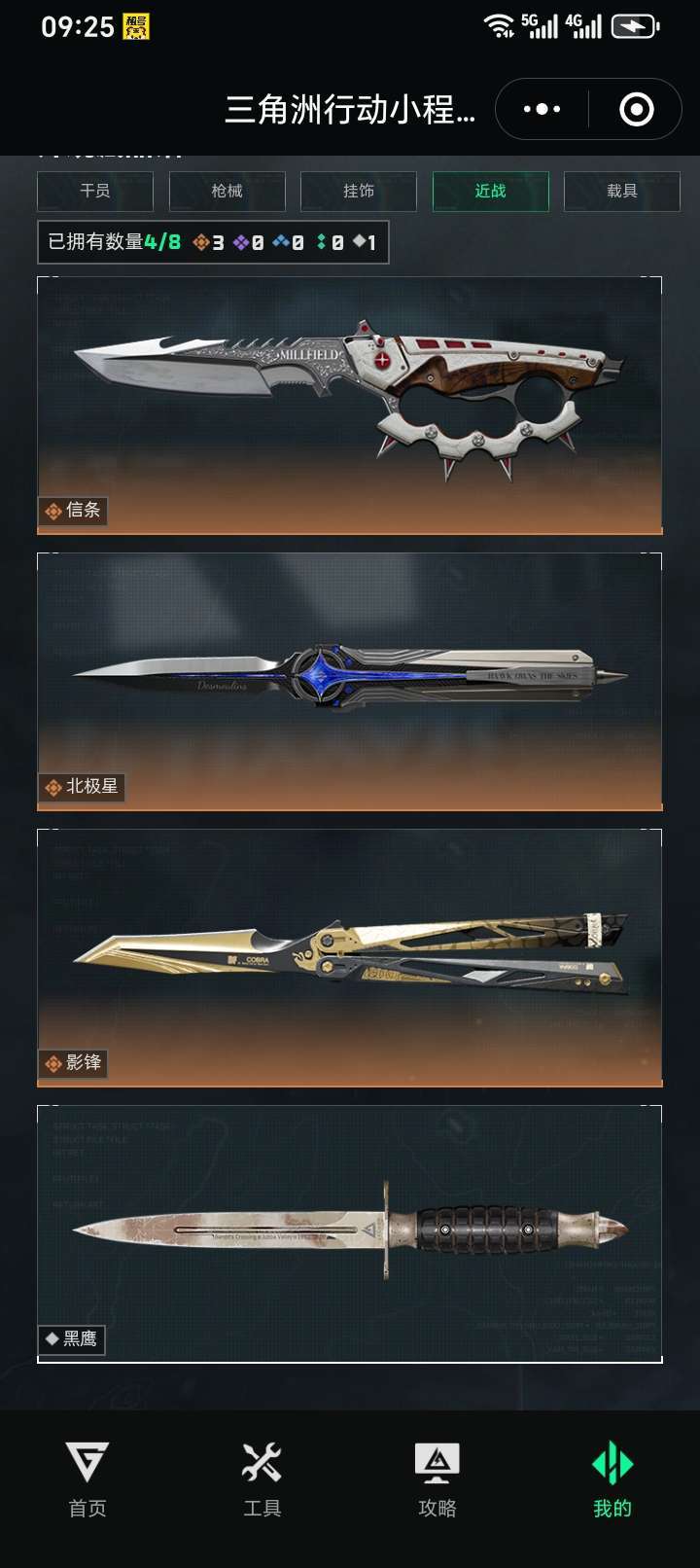This screenshot has width=700, height=1568.
Task: Open the 影锋 butterfly knife card
Action: tap(350, 958)
